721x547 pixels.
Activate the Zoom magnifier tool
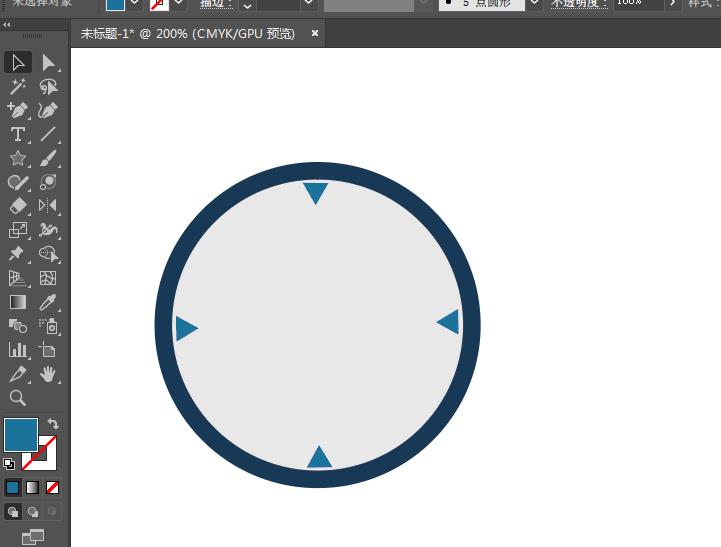18,398
